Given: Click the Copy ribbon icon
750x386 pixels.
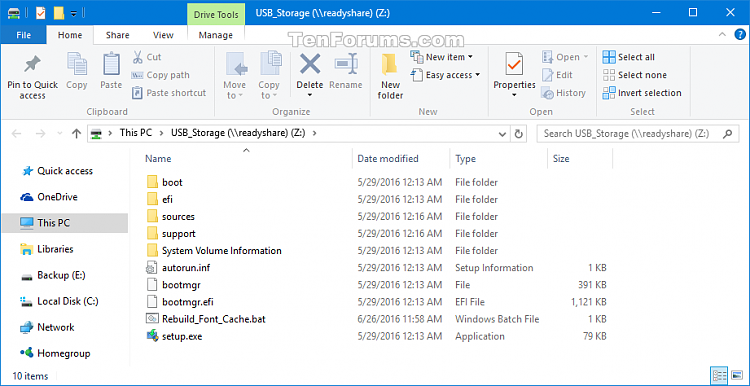Looking at the screenshot, I should [x=77, y=64].
